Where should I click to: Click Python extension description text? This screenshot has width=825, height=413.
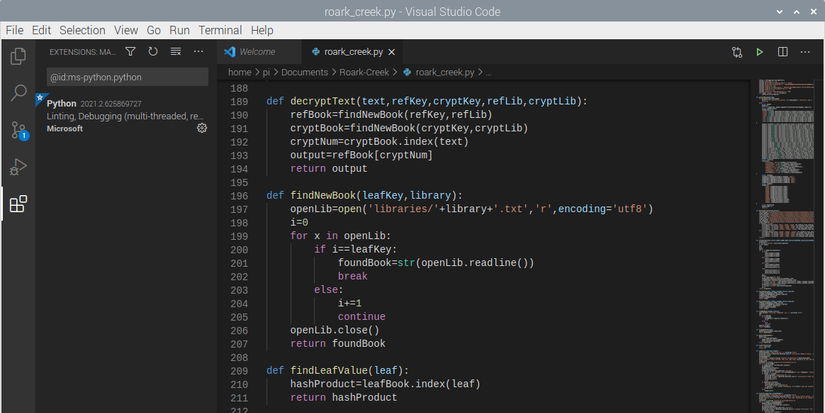(126, 116)
